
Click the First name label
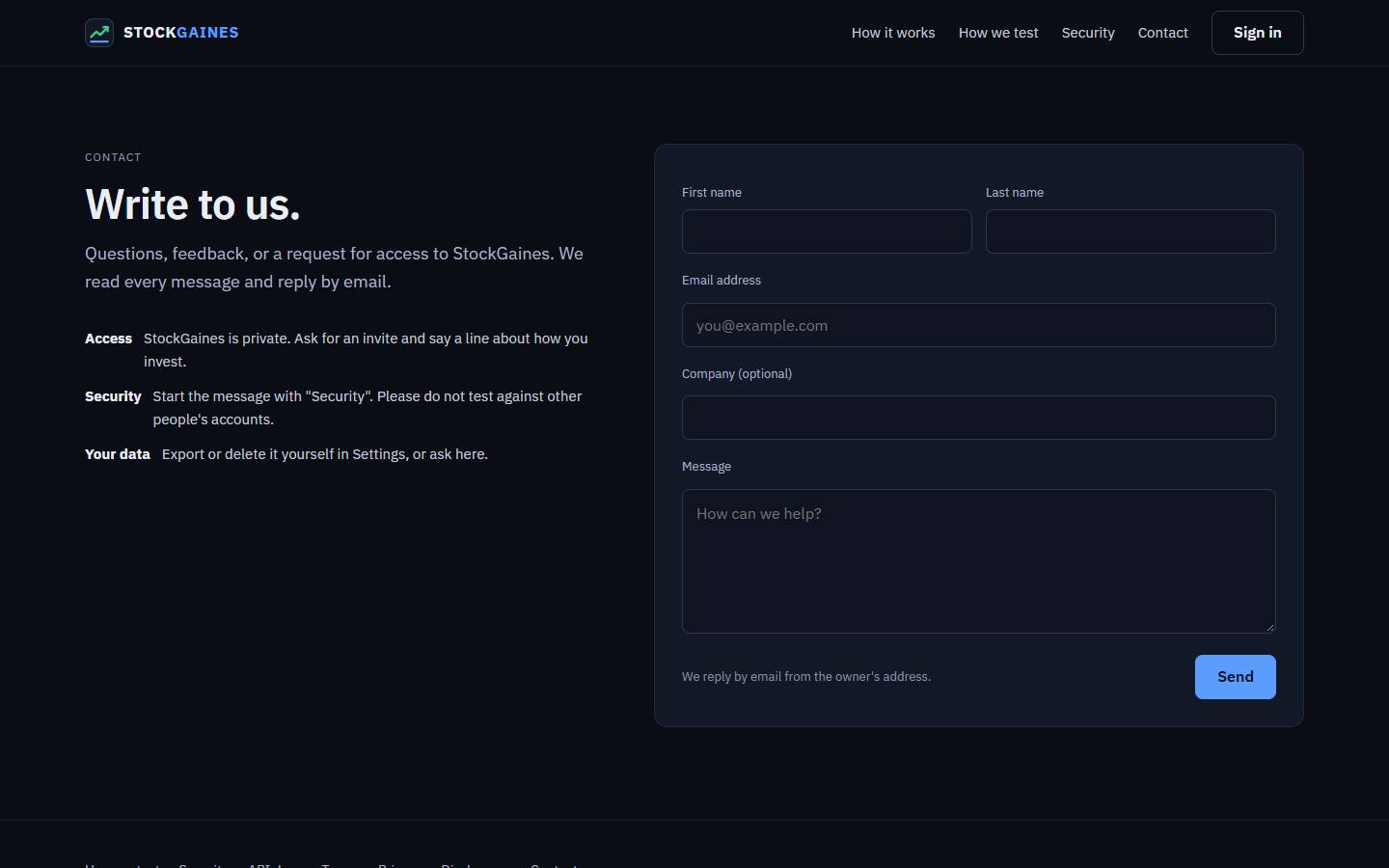tap(712, 193)
